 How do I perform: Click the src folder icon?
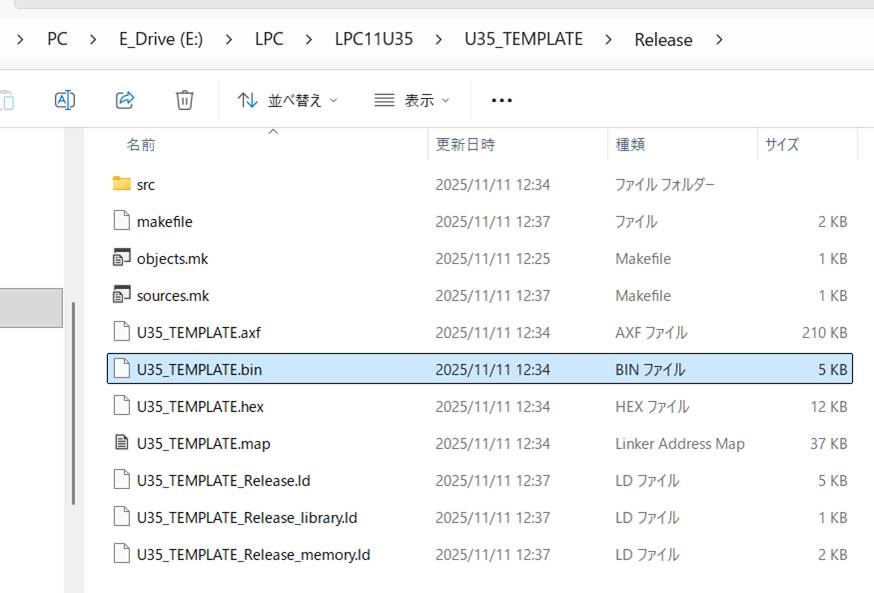pos(122,184)
